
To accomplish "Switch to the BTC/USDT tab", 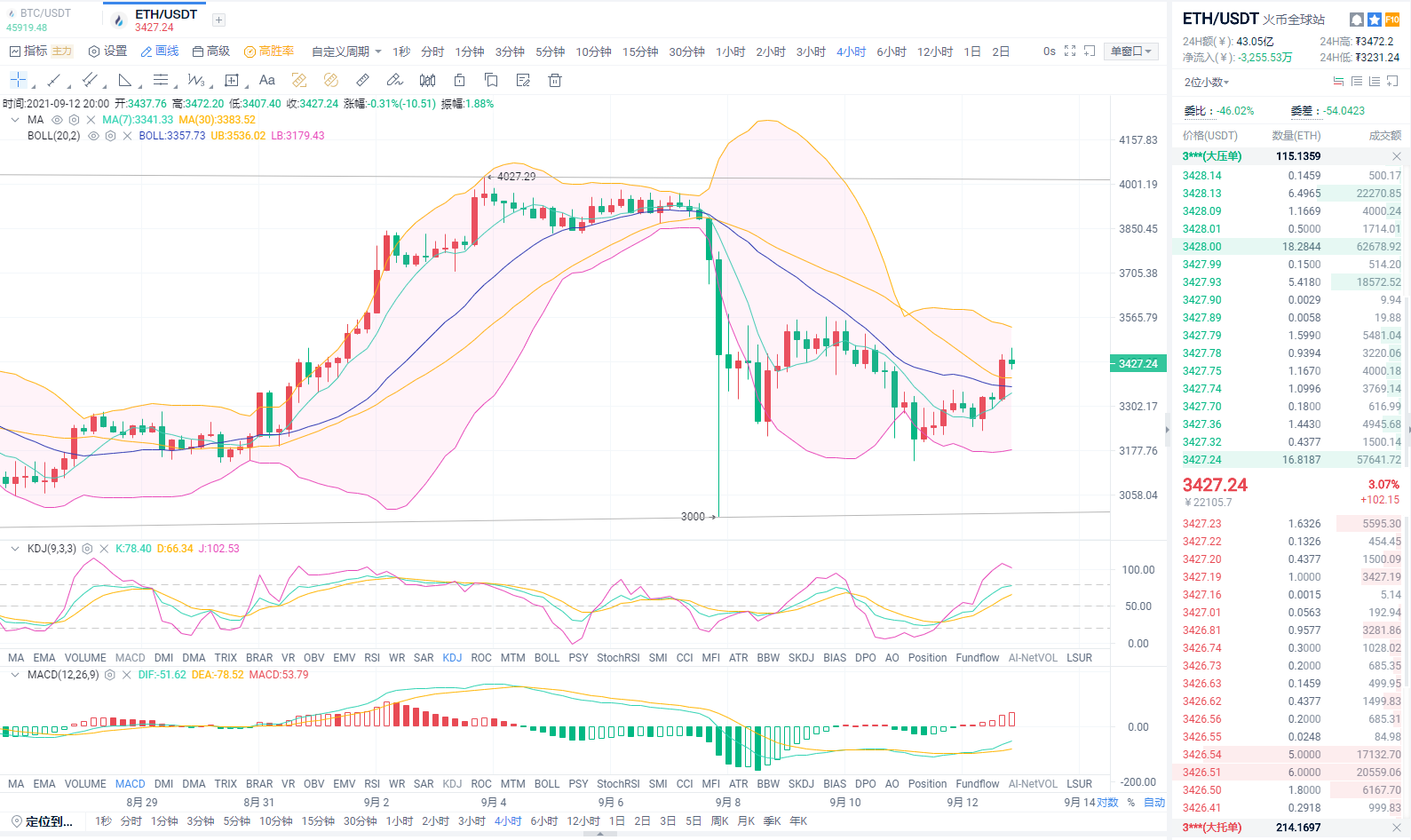I will tap(39, 20).
